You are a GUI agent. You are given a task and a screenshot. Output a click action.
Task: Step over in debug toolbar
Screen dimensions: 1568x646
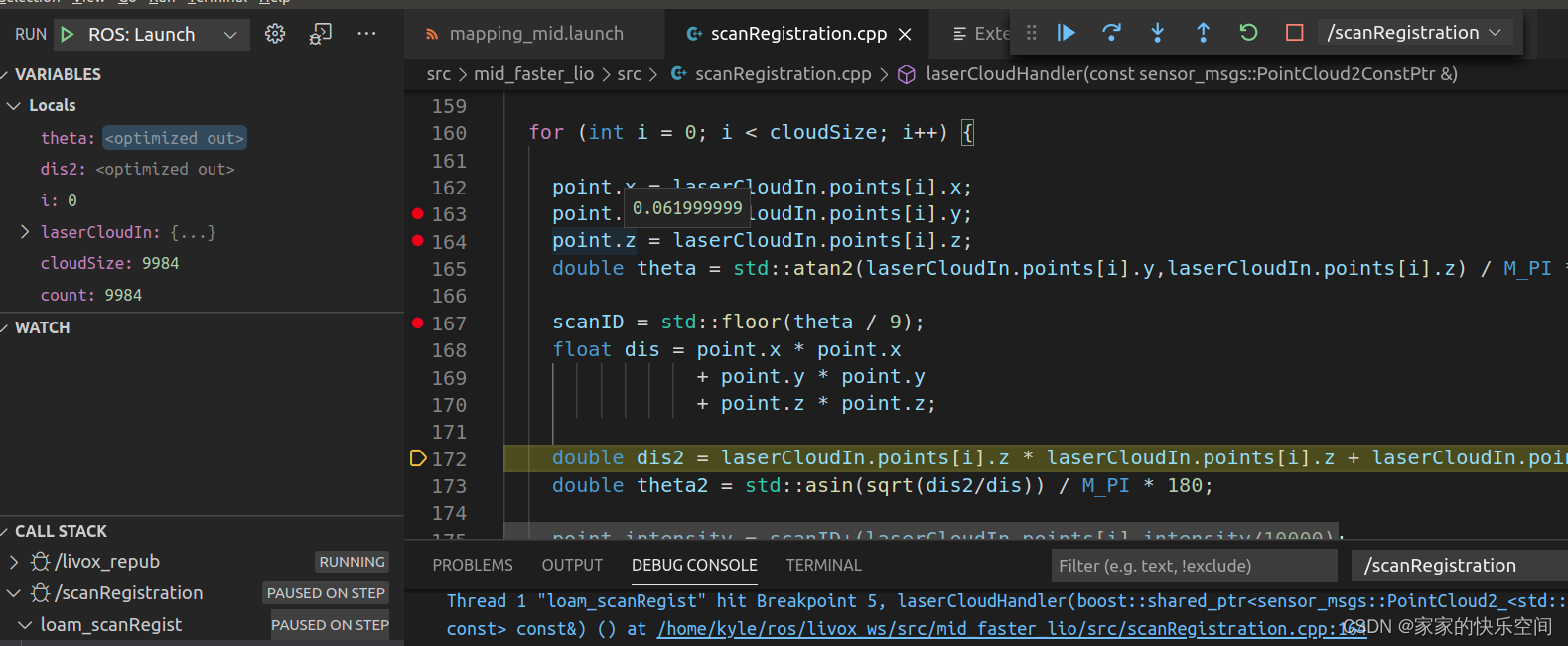click(x=1112, y=33)
